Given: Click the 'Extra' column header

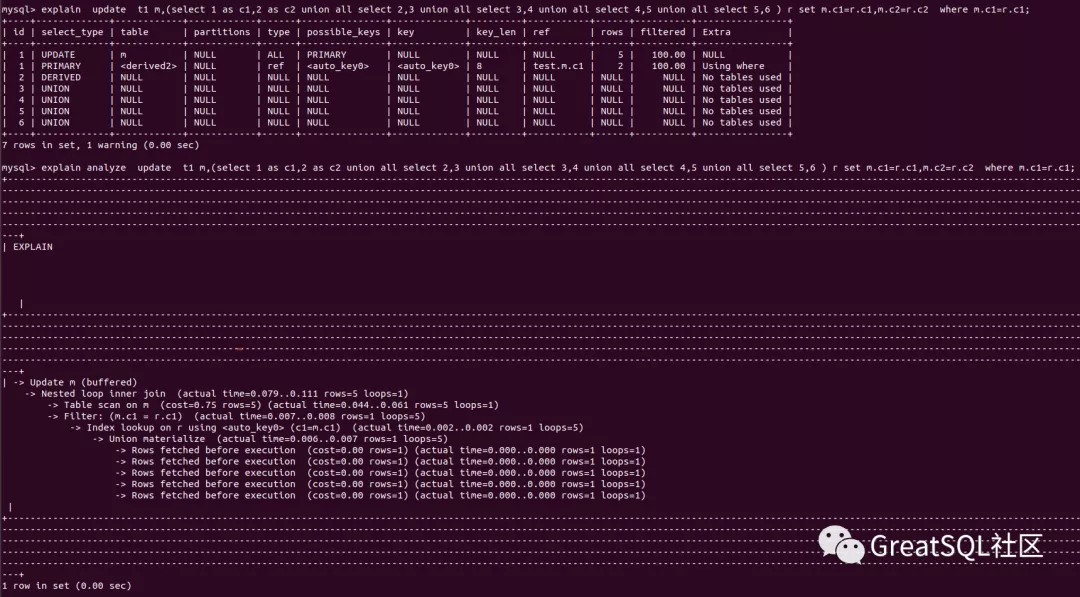Looking at the screenshot, I should pyautogui.click(x=716, y=32).
